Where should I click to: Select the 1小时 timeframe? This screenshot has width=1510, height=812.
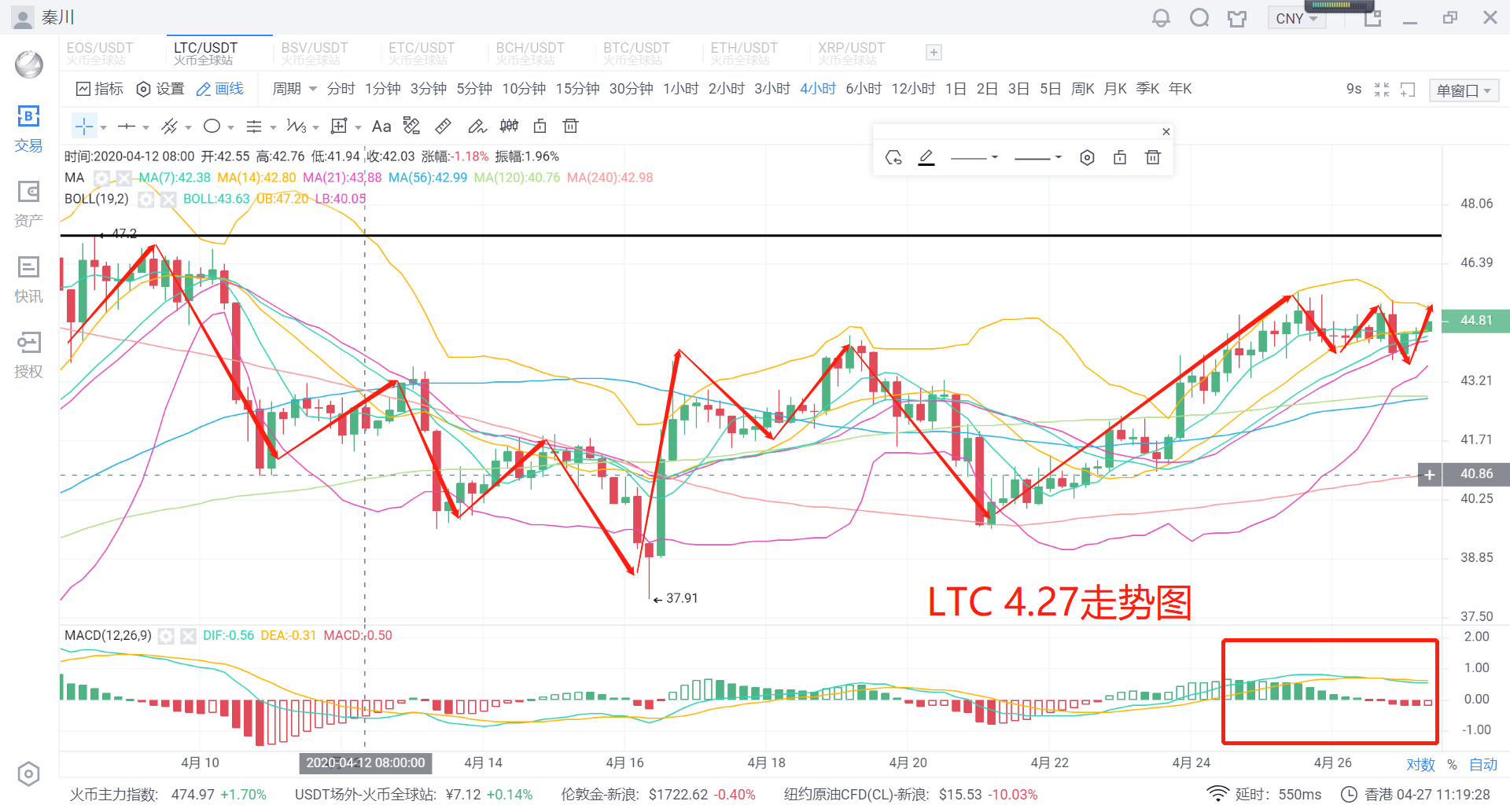pyautogui.click(x=681, y=89)
